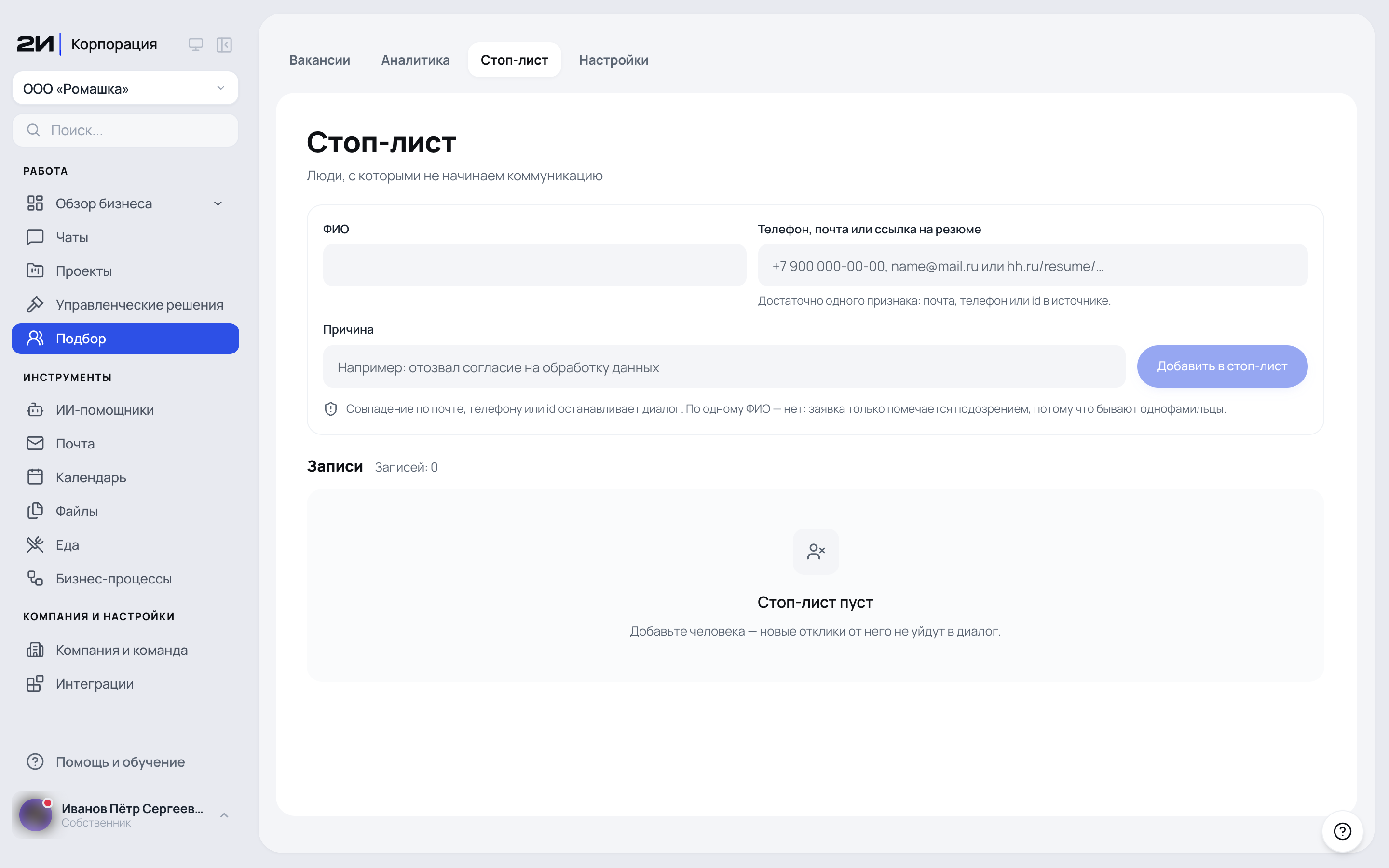Image resolution: width=1389 pixels, height=868 pixels.
Task: Switch to the Вакансии tab
Action: point(320,60)
